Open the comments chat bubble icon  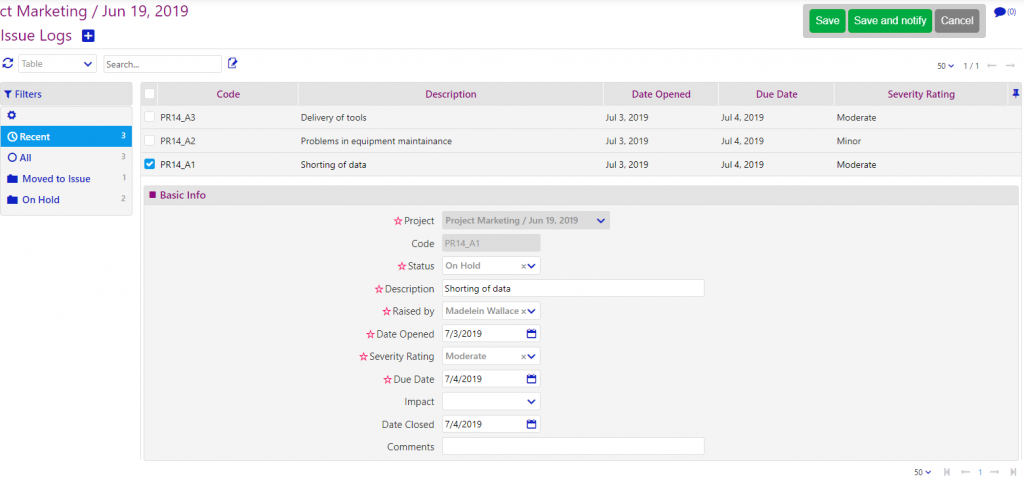pos(999,13)
